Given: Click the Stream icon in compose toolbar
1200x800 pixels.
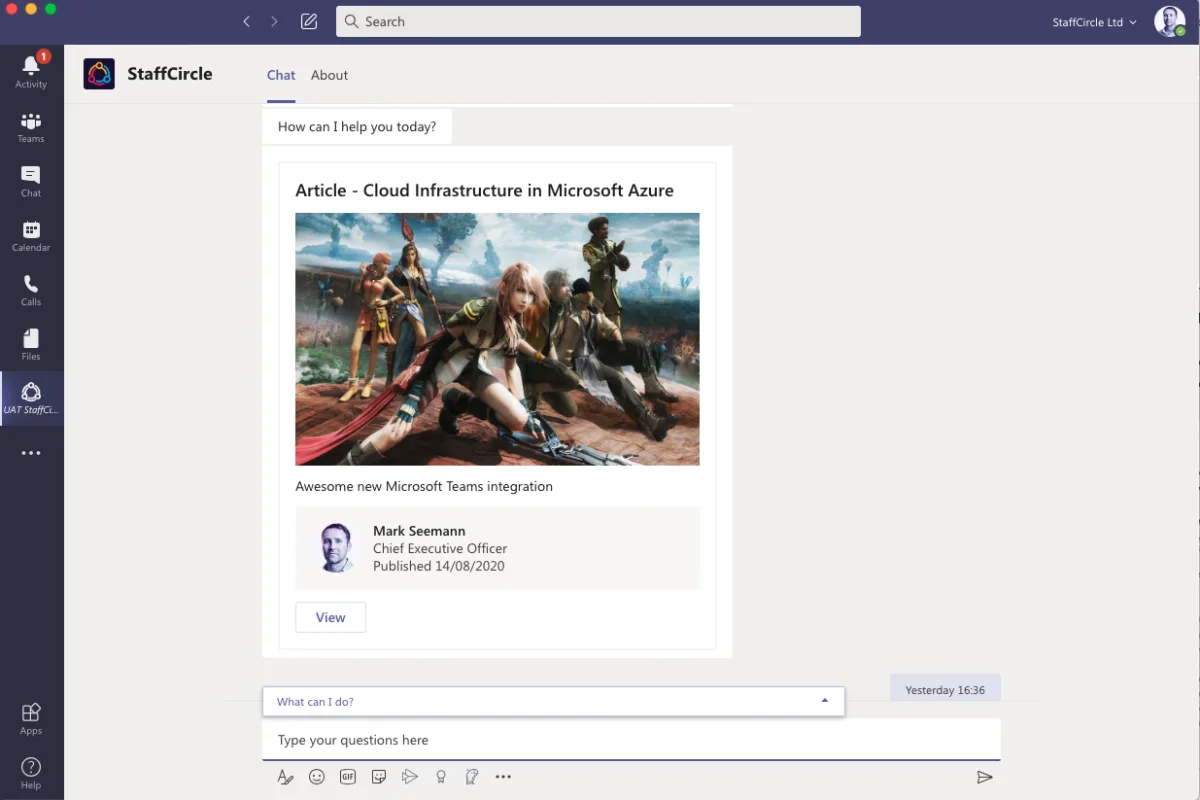Looking at the screenshot, I should click(x=409, y=777).
